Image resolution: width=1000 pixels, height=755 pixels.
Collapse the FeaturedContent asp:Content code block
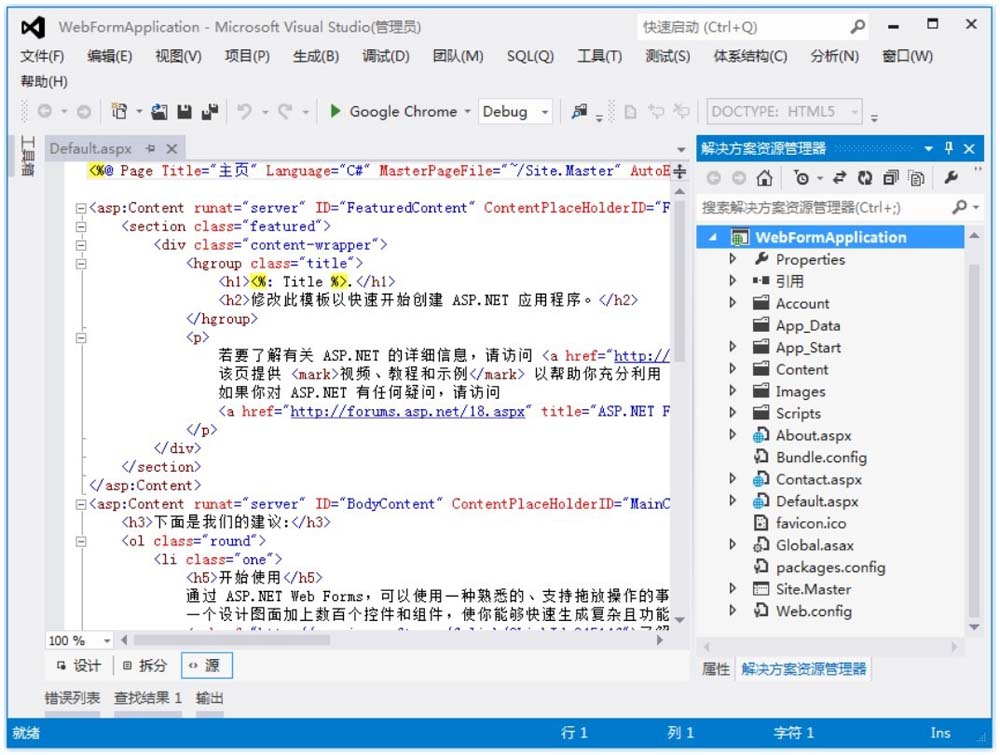pos(81,208)
